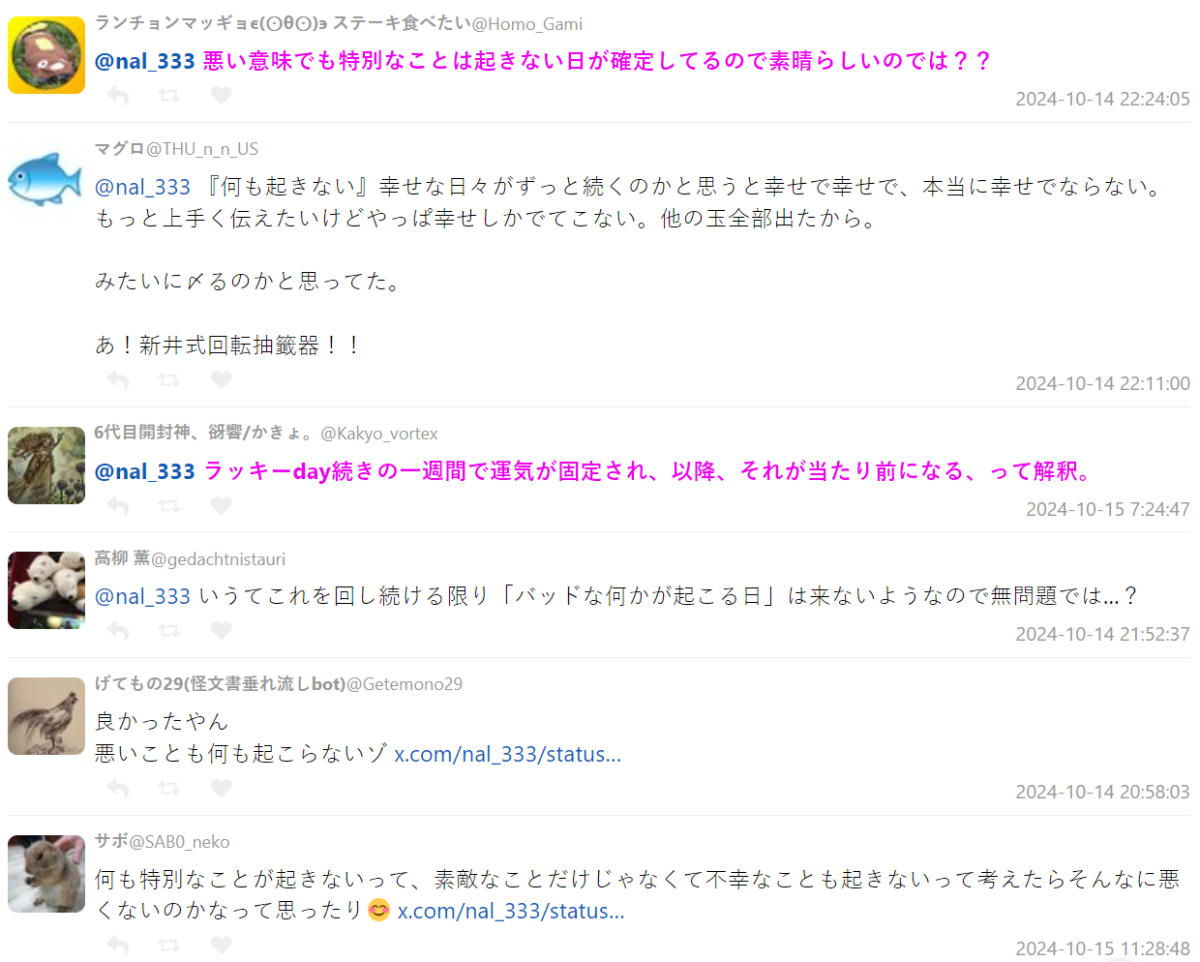The image size is (1200, 962).
Task: Reply to げてもの29's tweet
Action: coord(117,789)
